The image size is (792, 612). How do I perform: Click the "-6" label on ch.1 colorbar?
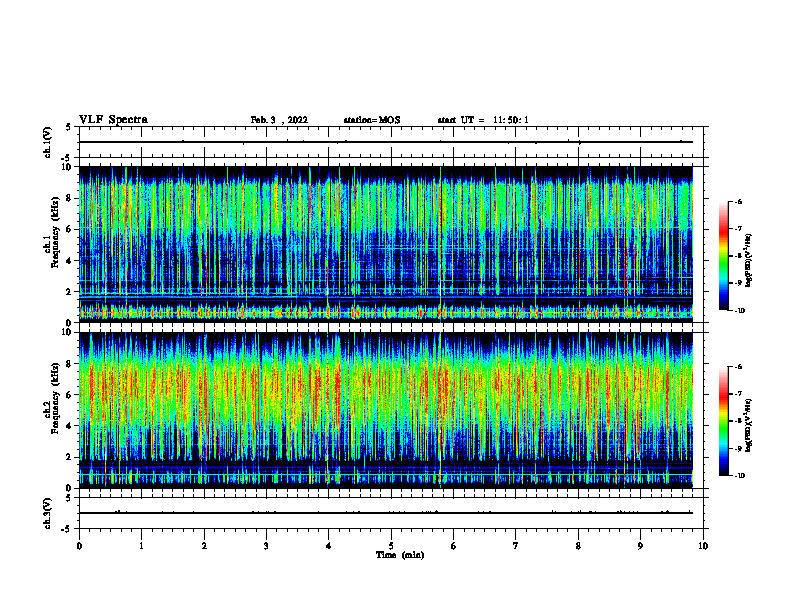pyautogui.click(x=738, y=202)
